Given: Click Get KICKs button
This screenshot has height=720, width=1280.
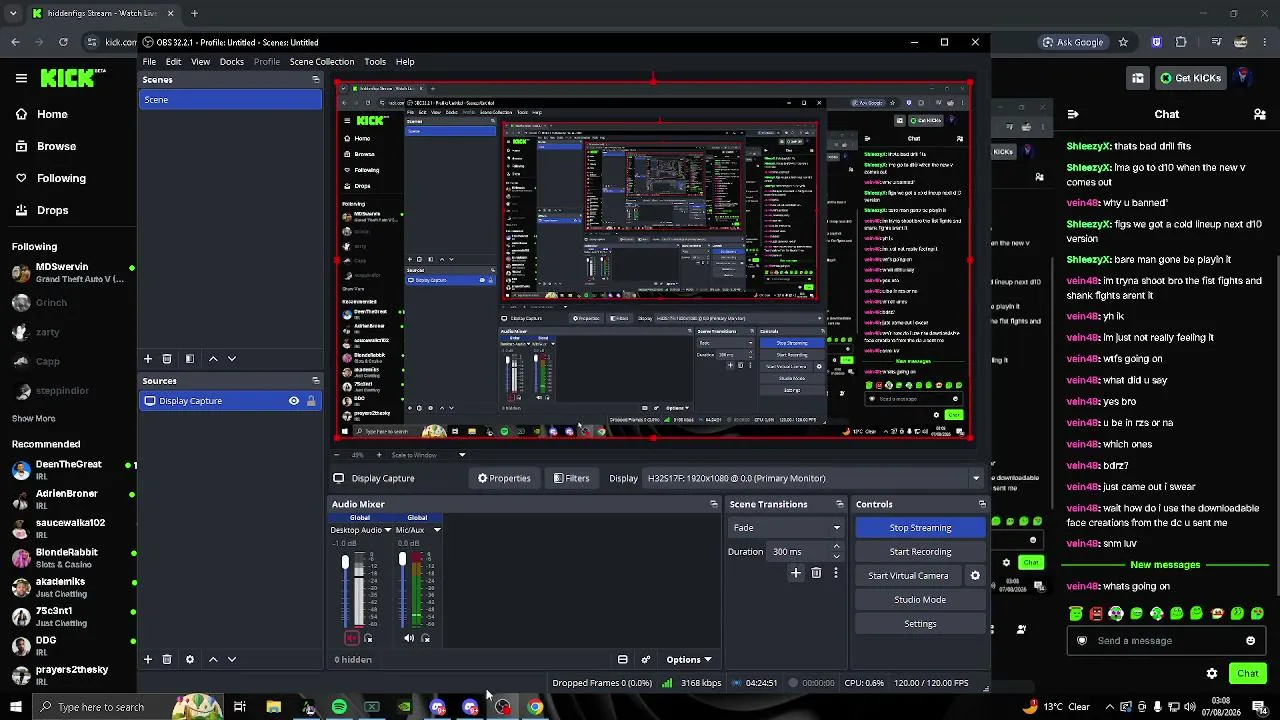Looking at the screenshot, I should (x=1189, y=78).
